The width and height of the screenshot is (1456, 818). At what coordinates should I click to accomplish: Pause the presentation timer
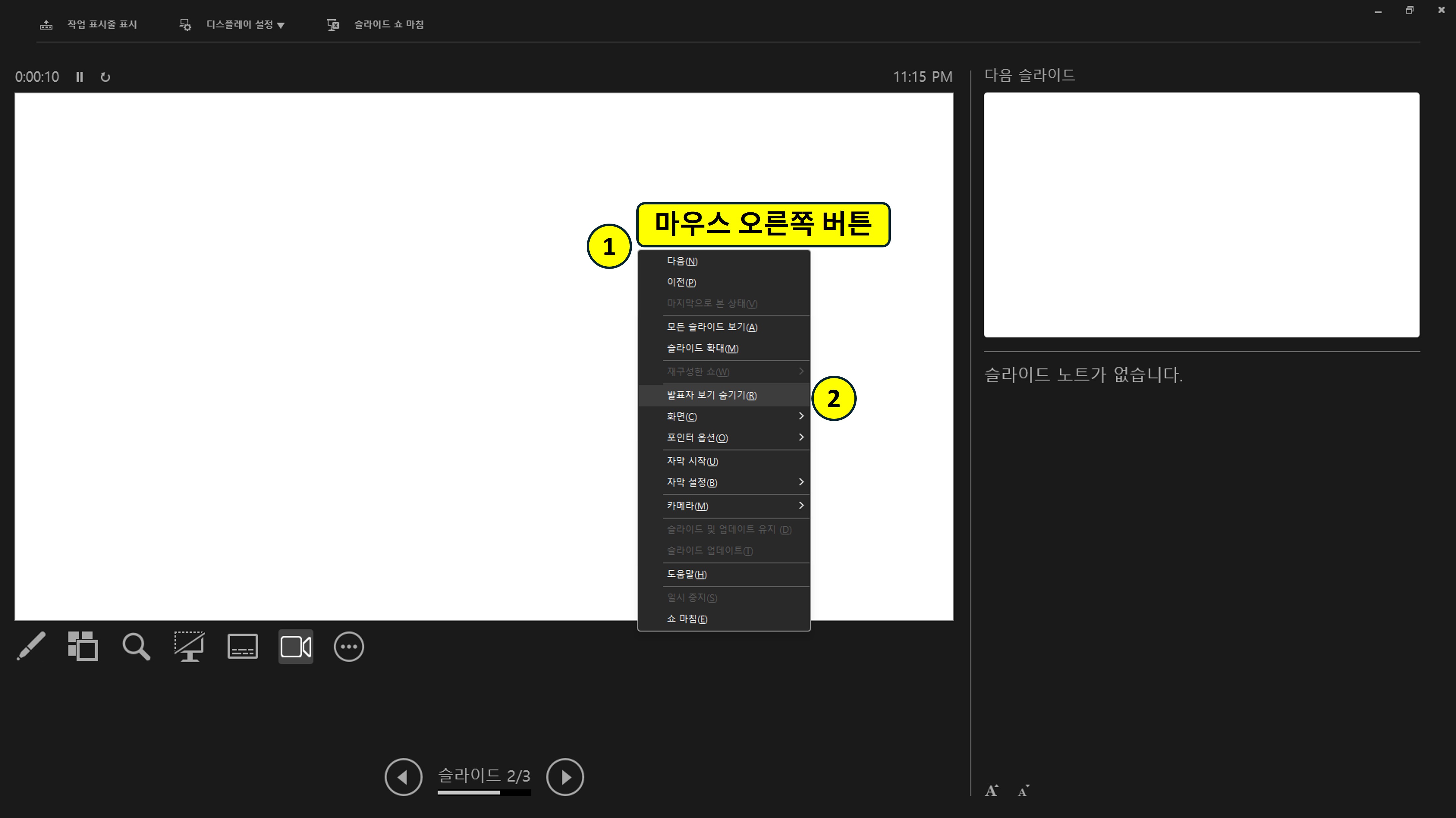tap(80, 77)
